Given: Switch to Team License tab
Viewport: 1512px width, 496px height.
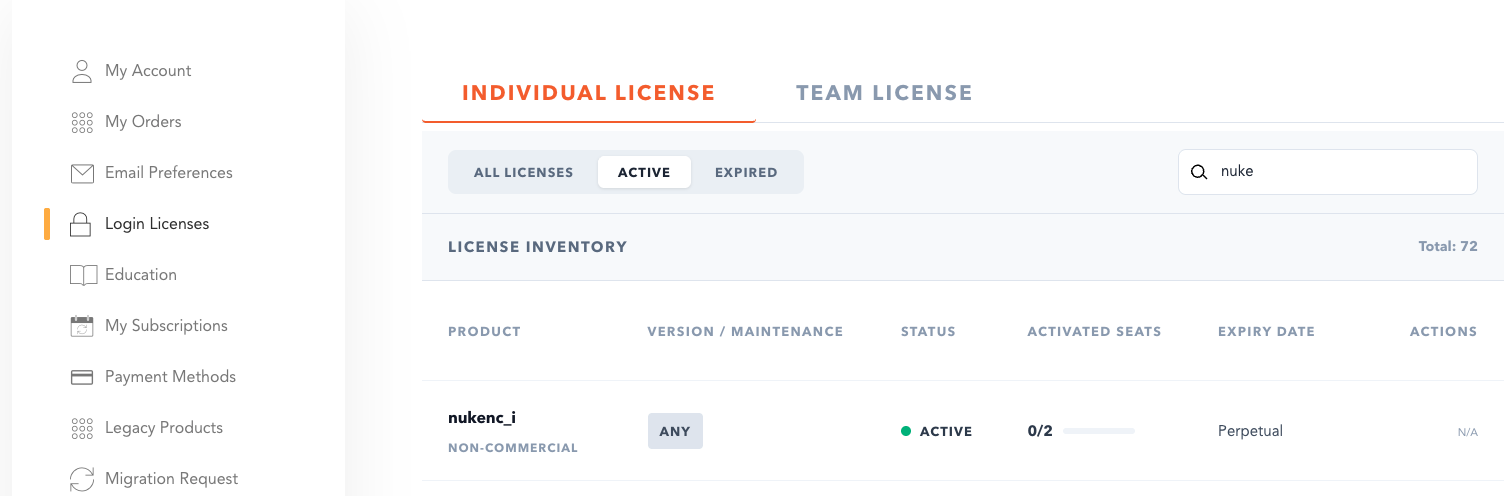Looking at the screenshot, I should pos(884,93).
